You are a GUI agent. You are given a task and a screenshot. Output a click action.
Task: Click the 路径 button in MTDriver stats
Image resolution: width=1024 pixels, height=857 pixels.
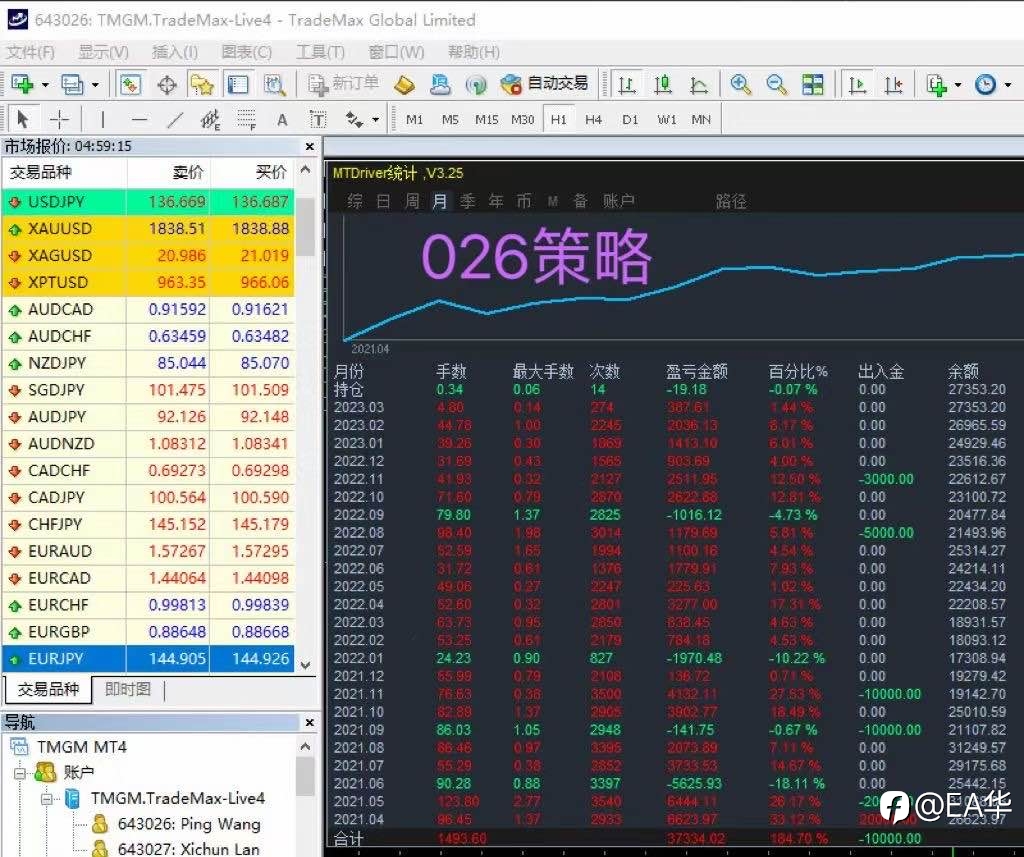point(731,201)
